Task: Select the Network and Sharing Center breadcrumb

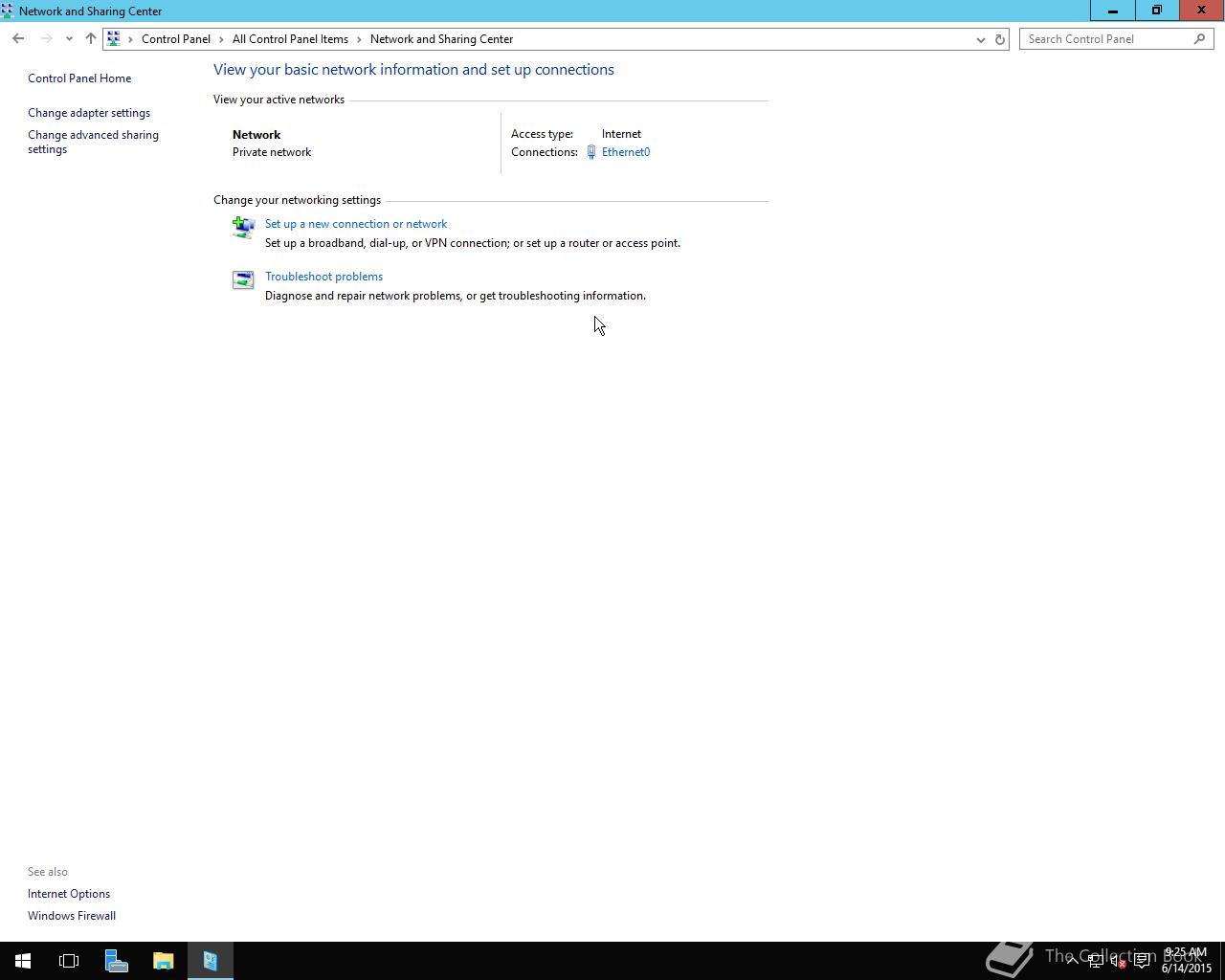Action: click(x=441, y=39)
